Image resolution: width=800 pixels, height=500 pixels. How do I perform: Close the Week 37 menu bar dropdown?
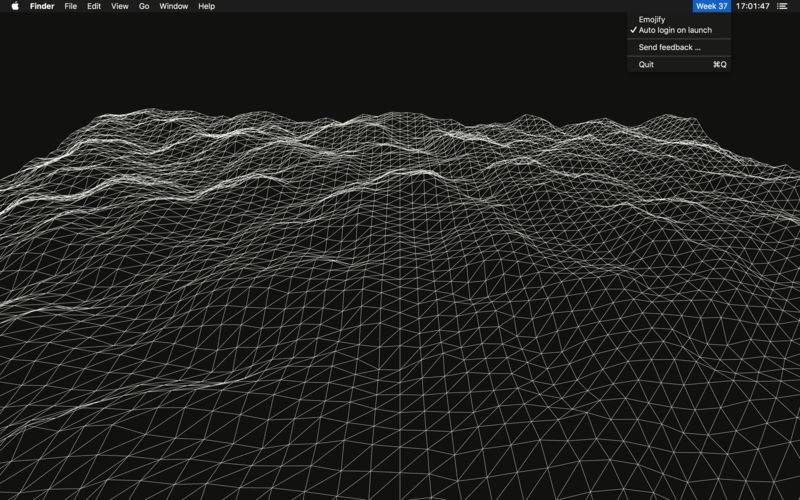(711, 6)
